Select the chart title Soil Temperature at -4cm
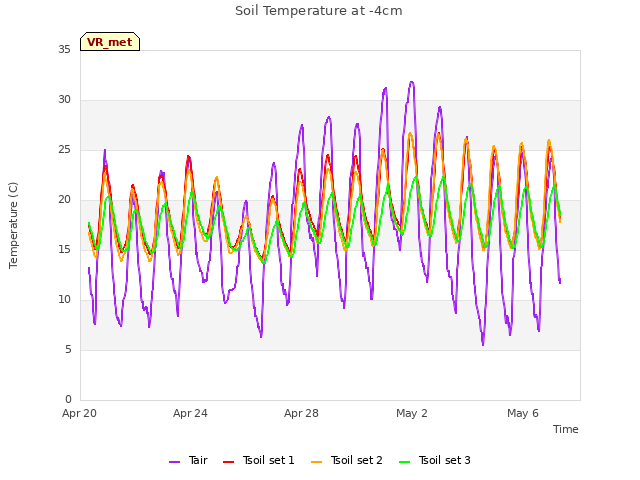This screenshot has height=480, width=640. [319, 11]
